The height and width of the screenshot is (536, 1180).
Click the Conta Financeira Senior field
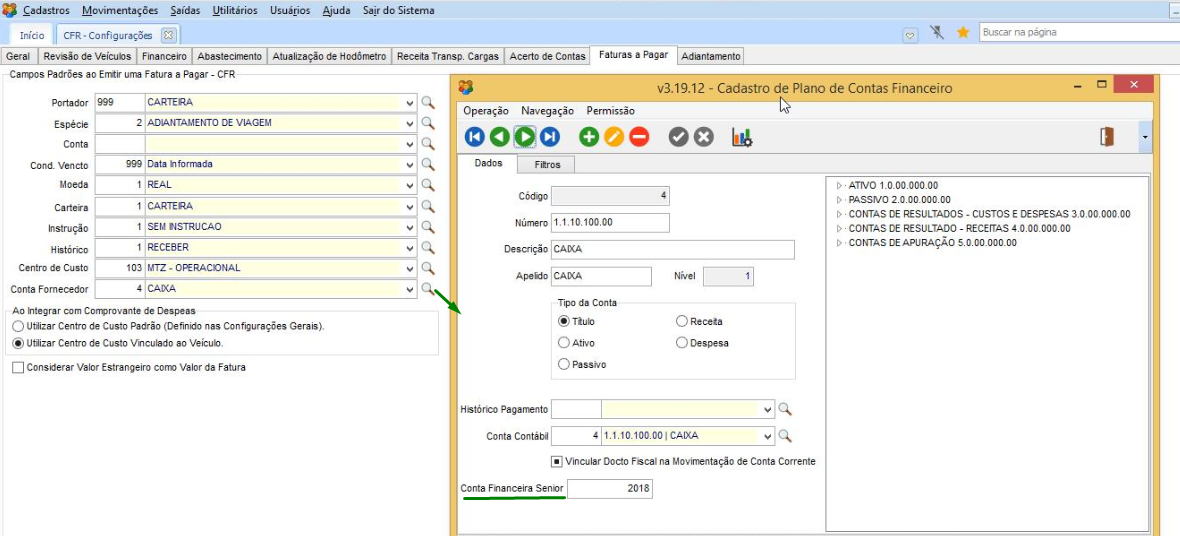pos(610,488)
